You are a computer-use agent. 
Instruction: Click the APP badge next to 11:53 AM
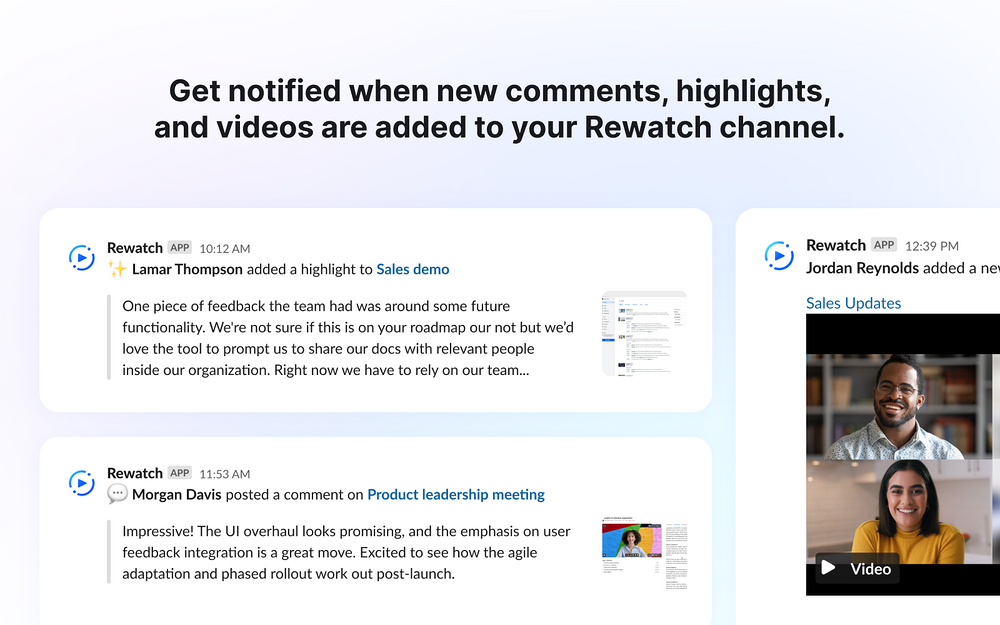pos(180,473)
